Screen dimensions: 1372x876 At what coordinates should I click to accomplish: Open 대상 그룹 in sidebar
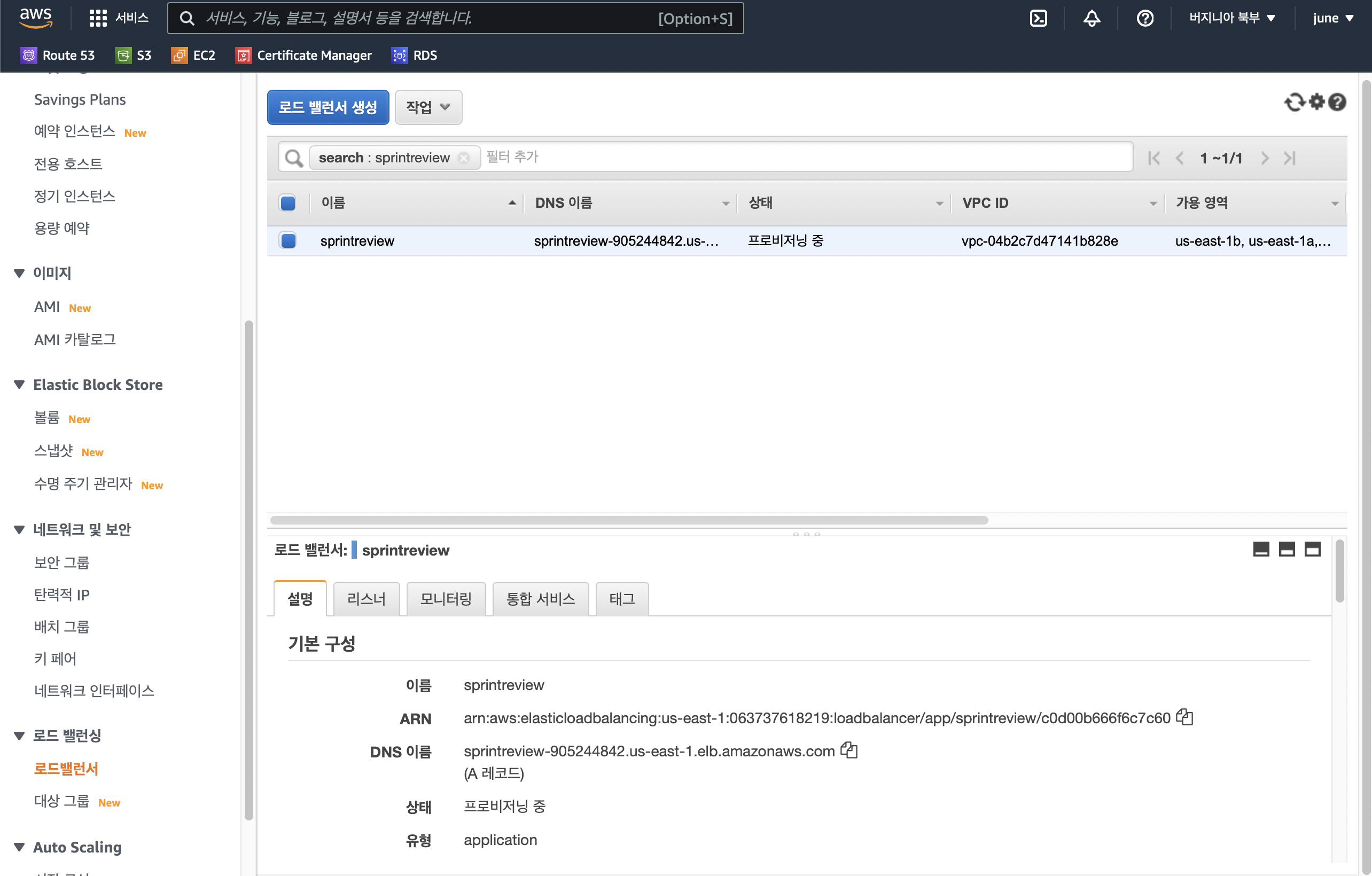(61, 801)
